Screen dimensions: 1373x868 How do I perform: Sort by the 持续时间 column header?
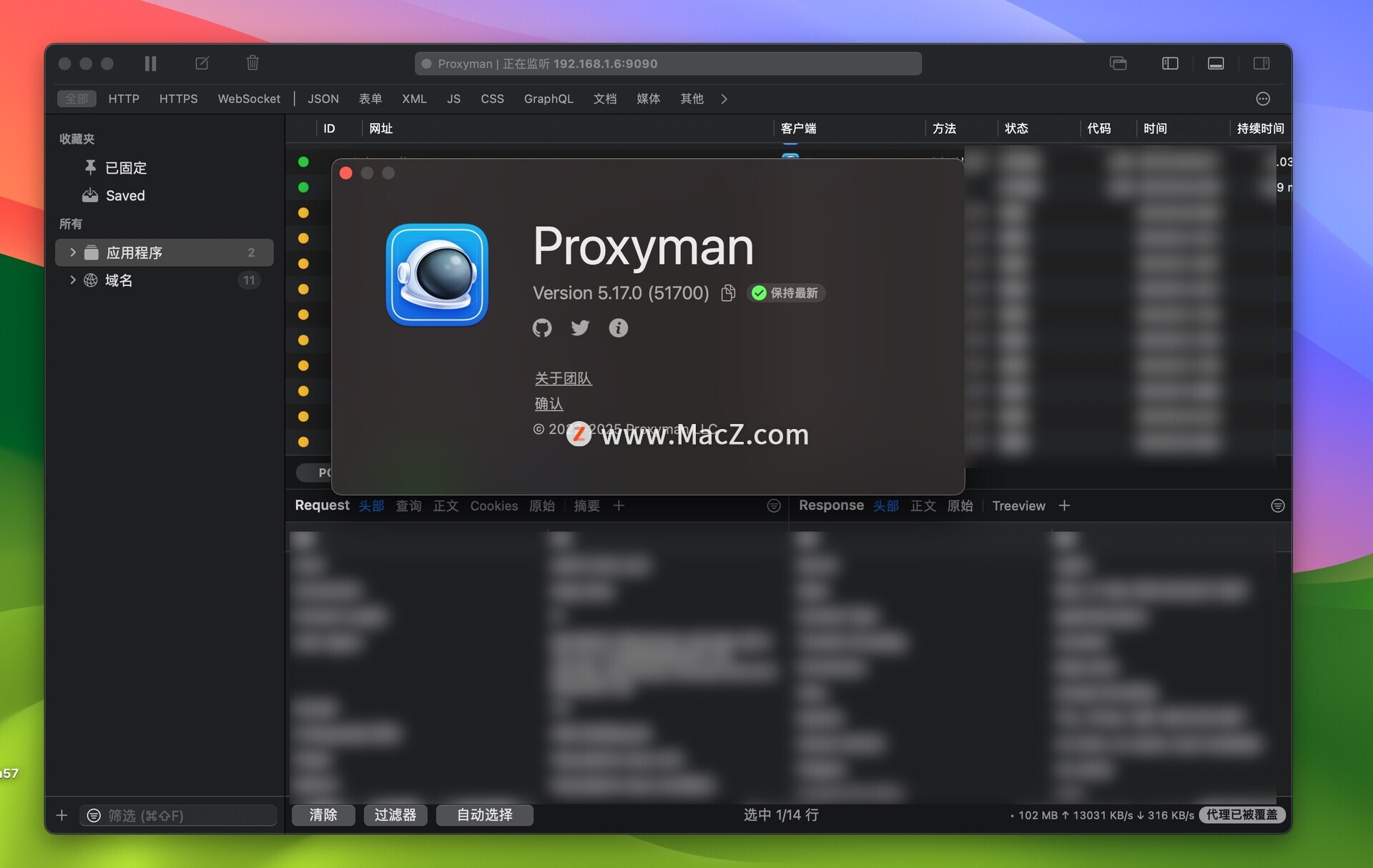coord(1260,129)
